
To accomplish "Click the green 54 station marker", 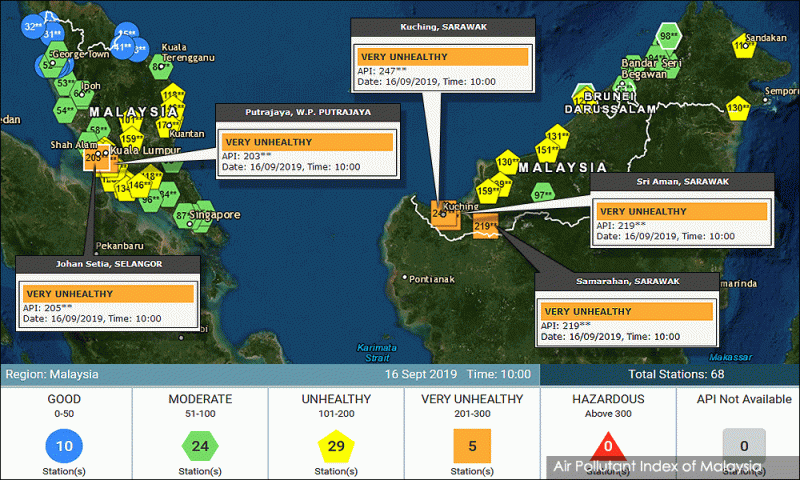I will (x=66, y=111).
